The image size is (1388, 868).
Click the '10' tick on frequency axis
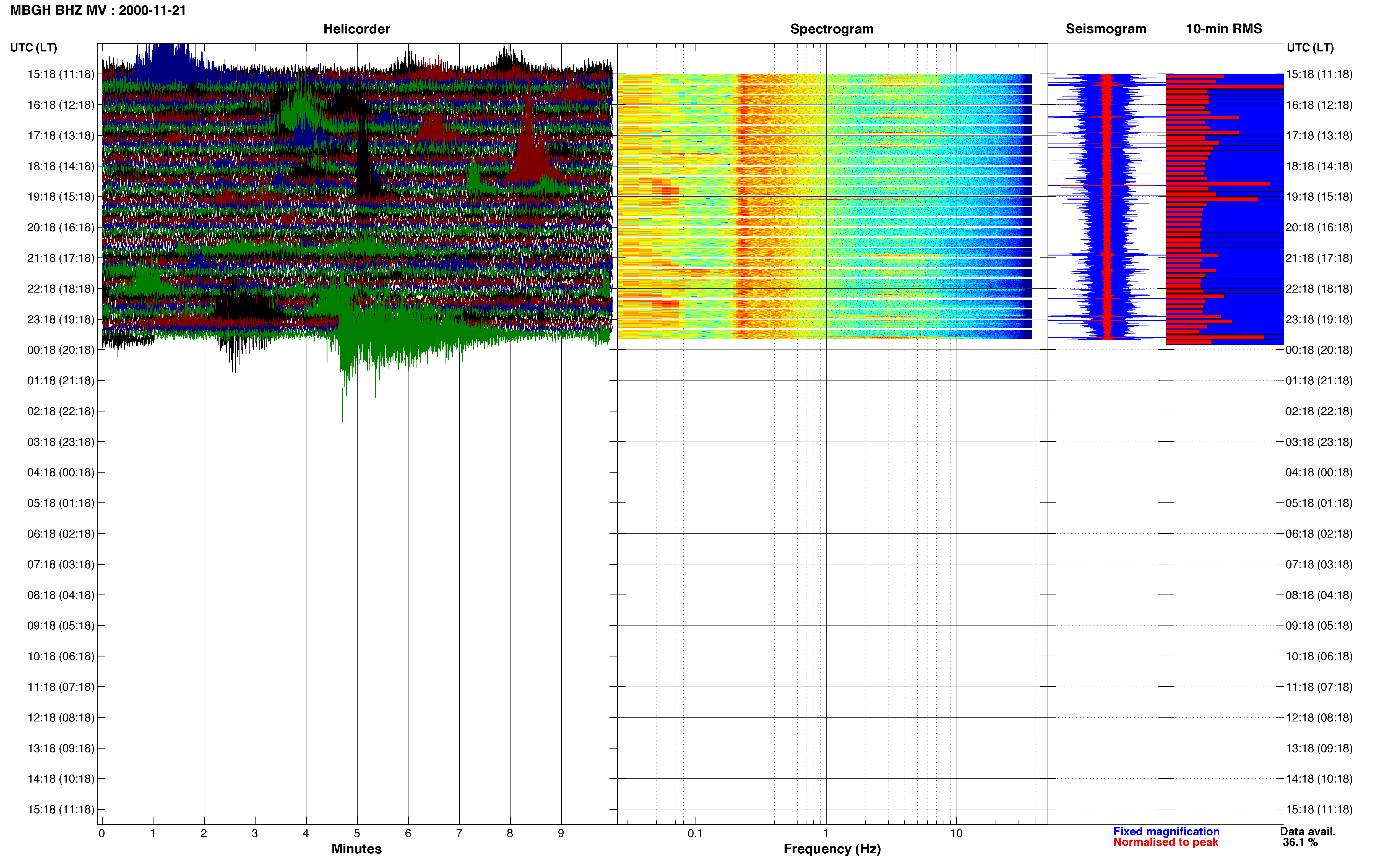pyautogui.click(x=956, y=833)
